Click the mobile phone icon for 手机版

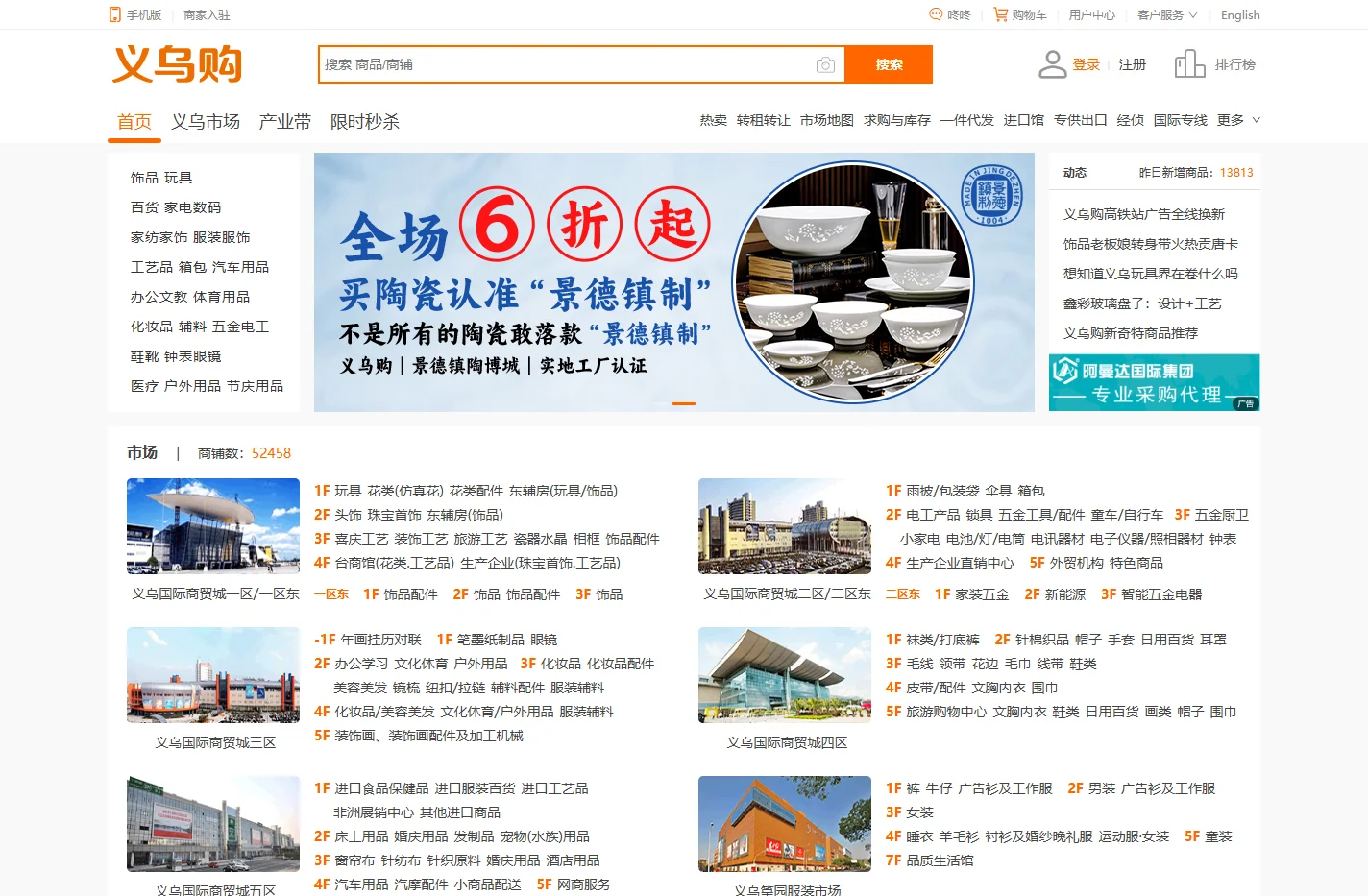115,14
